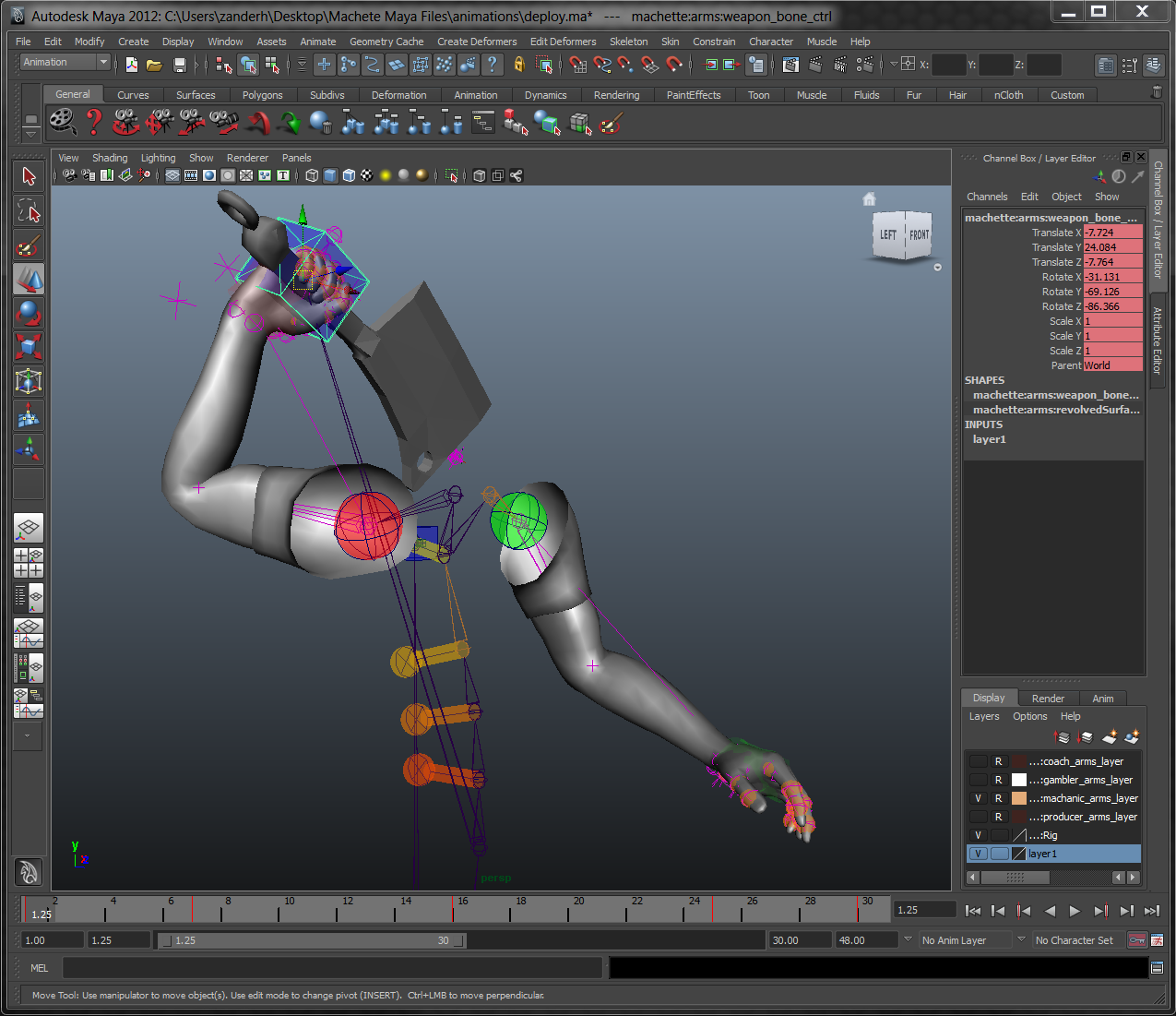The height and width of the screenshot is (1016, 1176).
Task: Activate the Lasso select tool
Action: pyautogui.click(x=29, y=211)
